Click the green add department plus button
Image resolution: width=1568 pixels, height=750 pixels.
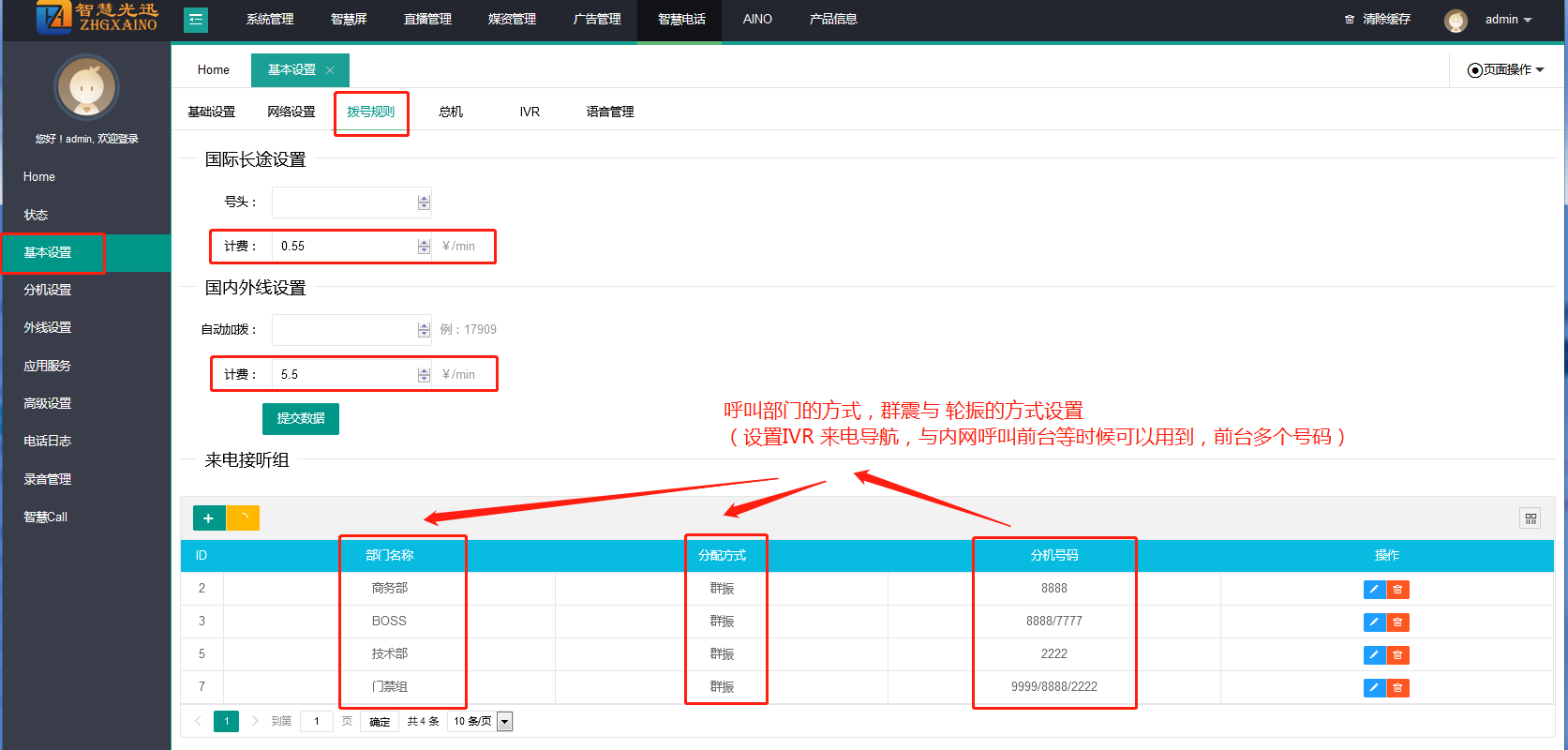click(x=208, y=518)
